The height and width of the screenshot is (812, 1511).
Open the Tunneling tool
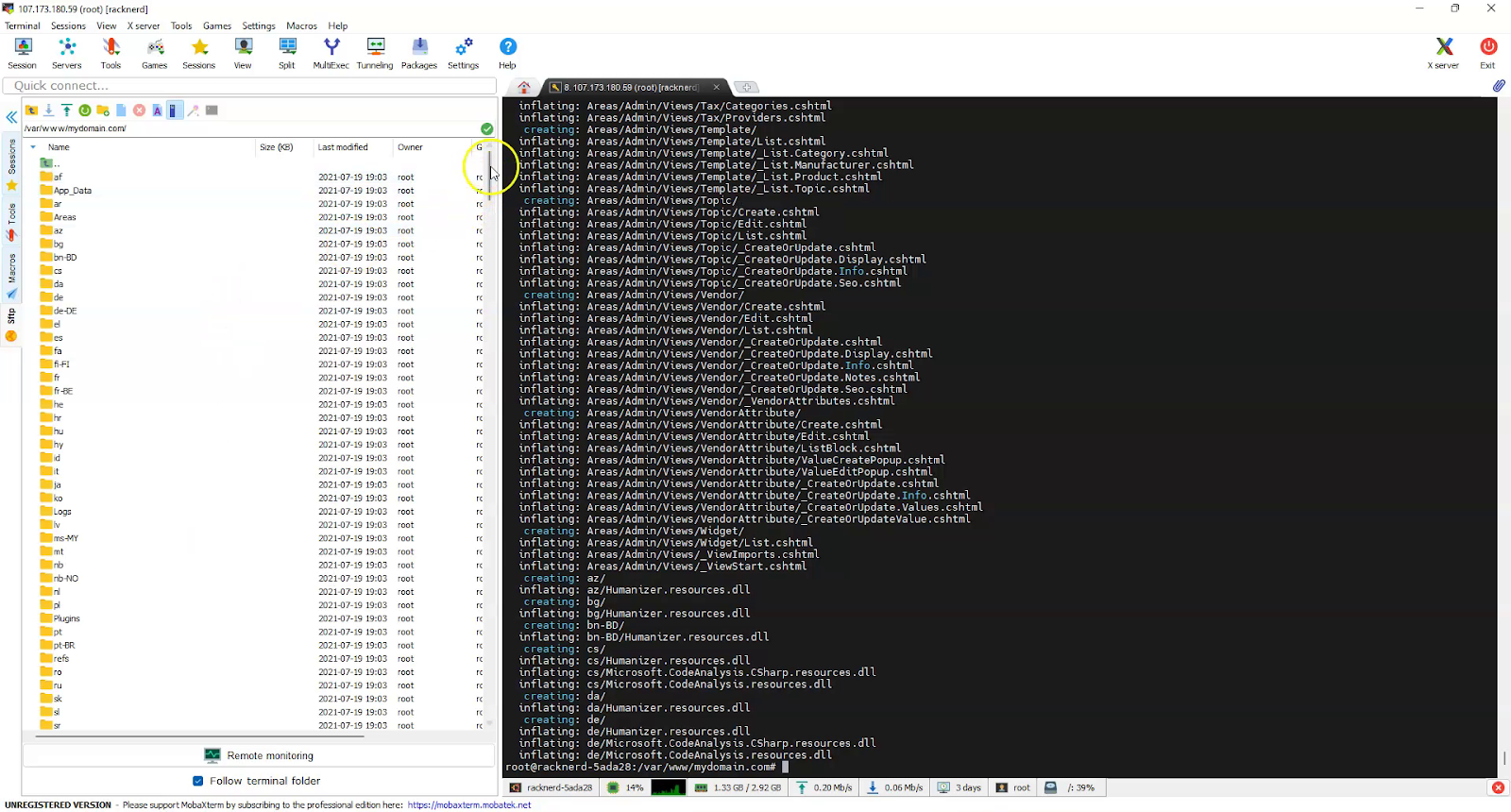[375, 54]
